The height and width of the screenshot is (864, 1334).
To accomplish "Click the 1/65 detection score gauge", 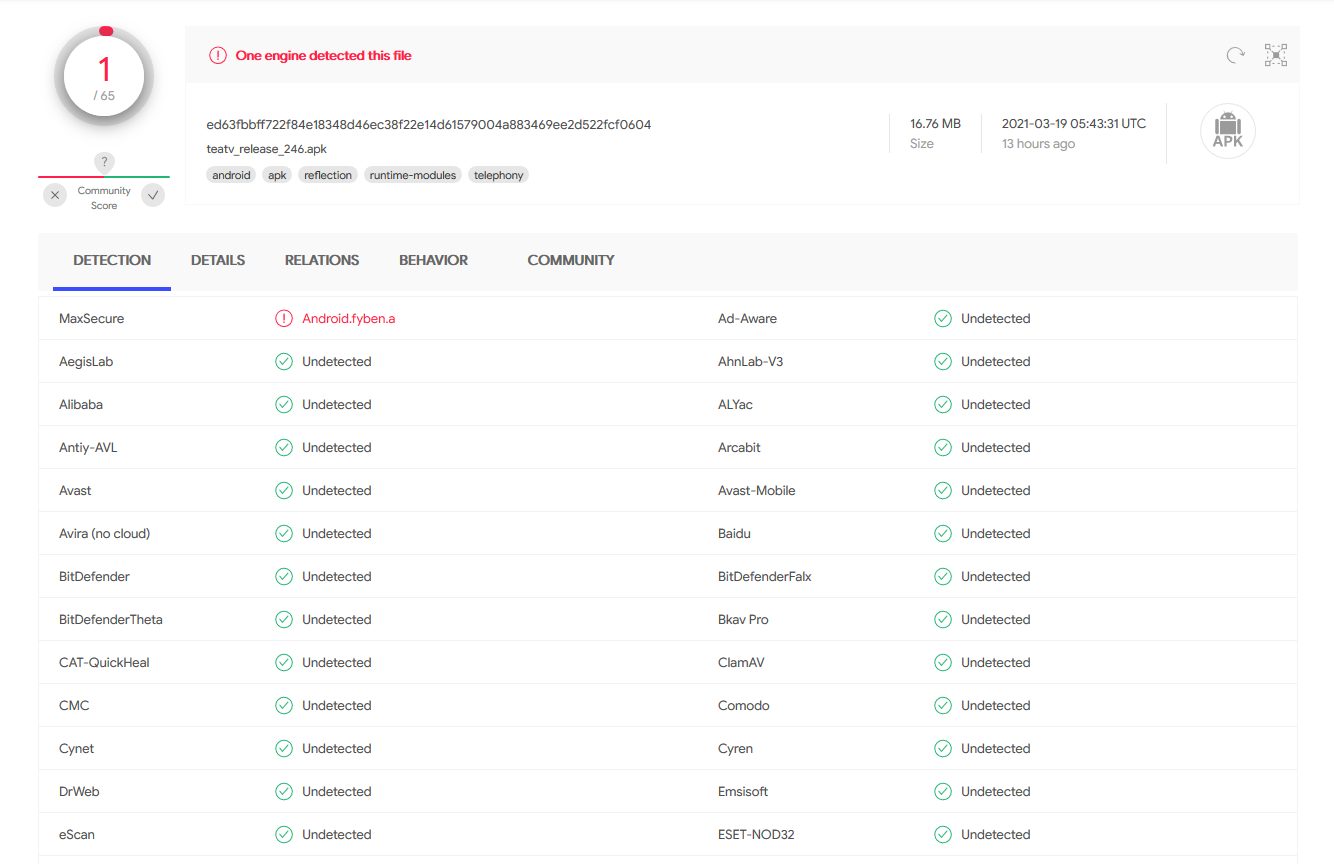I will pyautogui.click(x=104, y=76).
